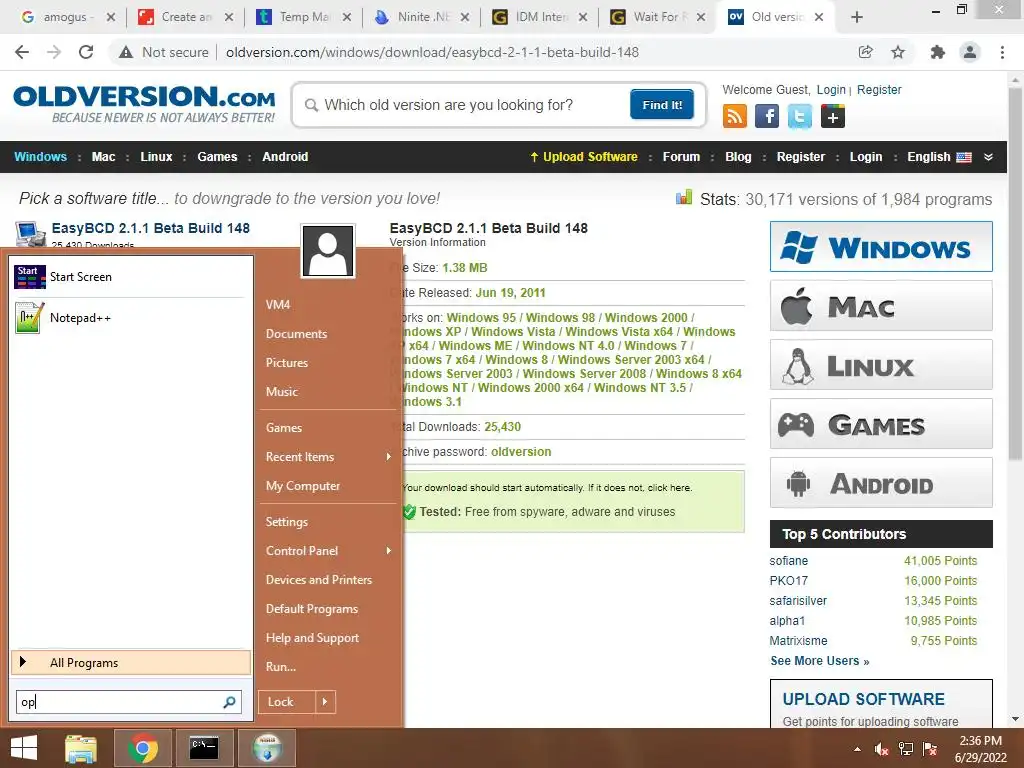Click the Lock button
Screen dimensions: 1024x768
click(287, 702)
